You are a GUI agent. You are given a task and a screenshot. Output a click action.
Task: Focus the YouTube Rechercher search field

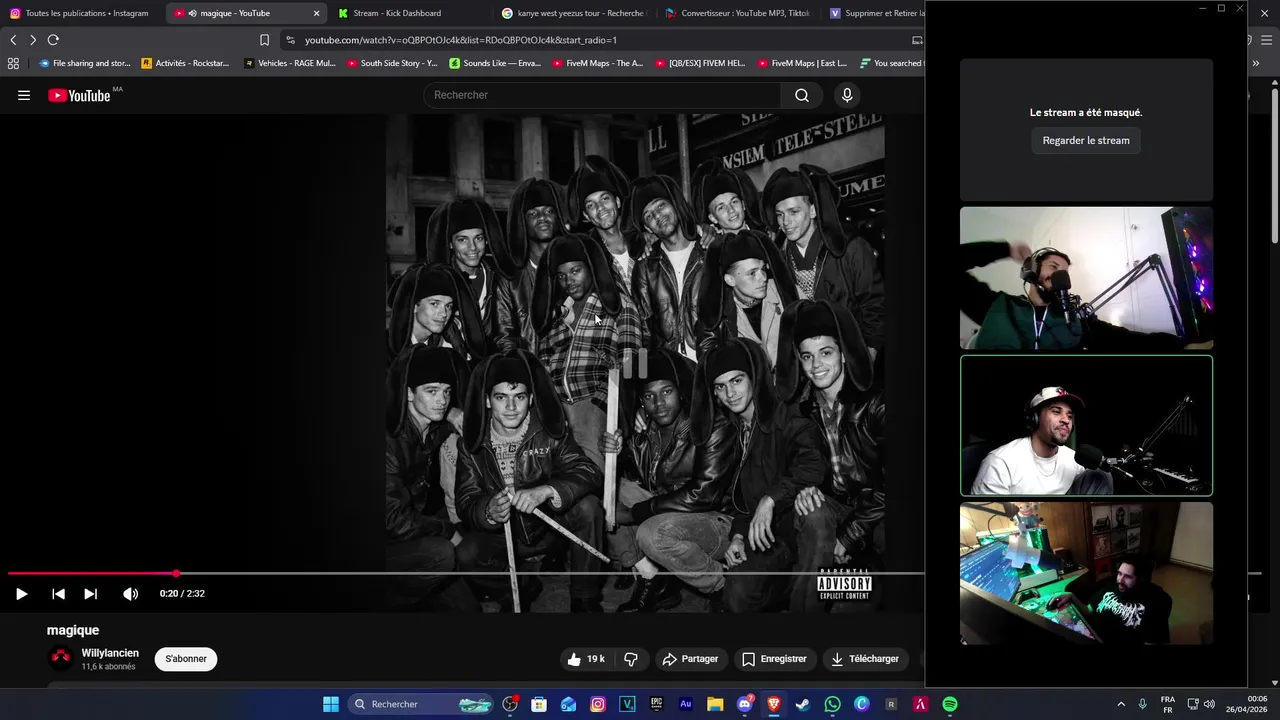[x=603, y=95]
